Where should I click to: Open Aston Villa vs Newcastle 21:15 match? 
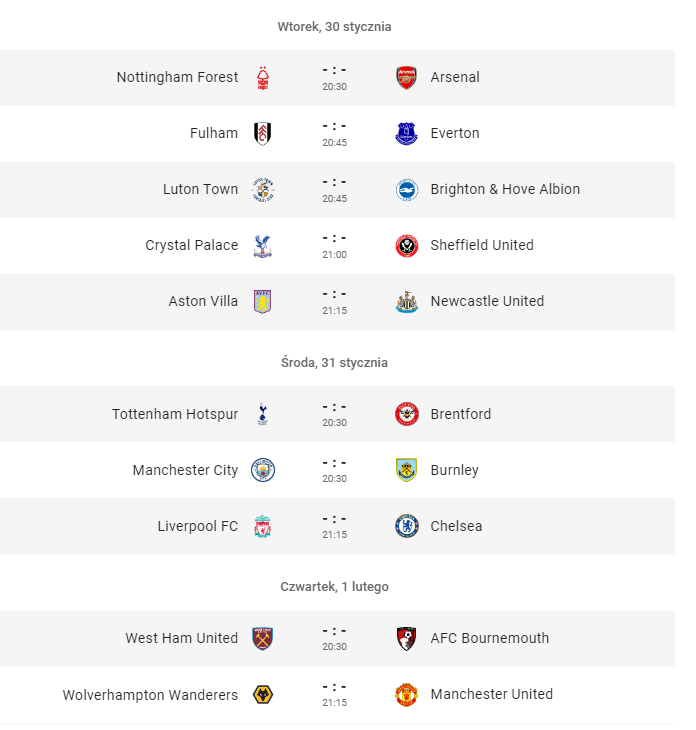(334, 302)
